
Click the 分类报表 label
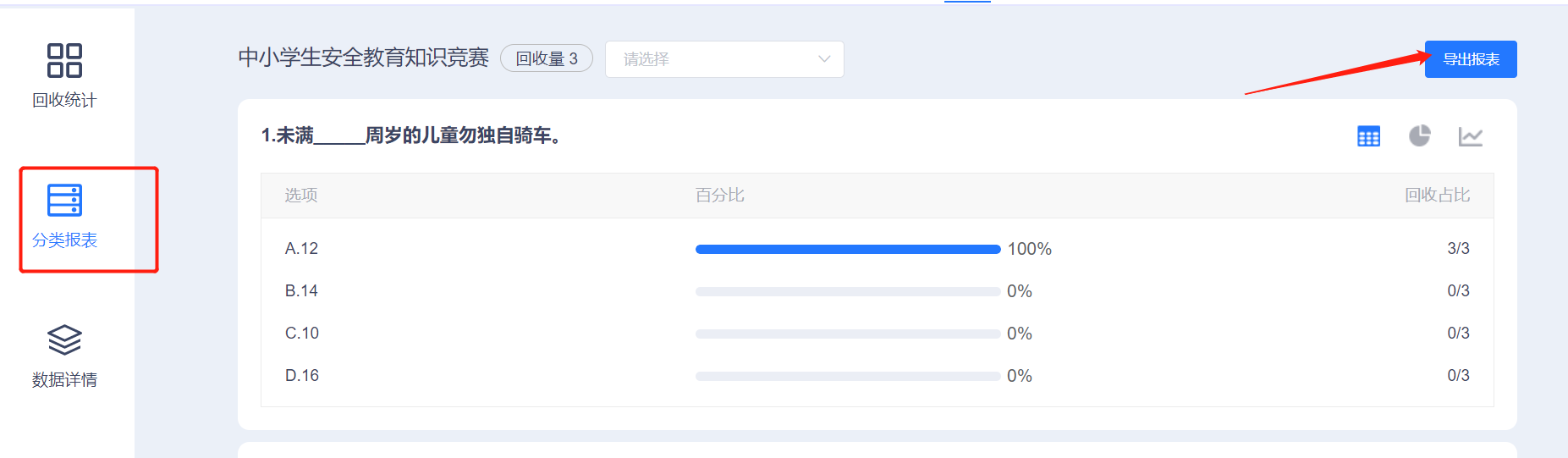(64, 240)
